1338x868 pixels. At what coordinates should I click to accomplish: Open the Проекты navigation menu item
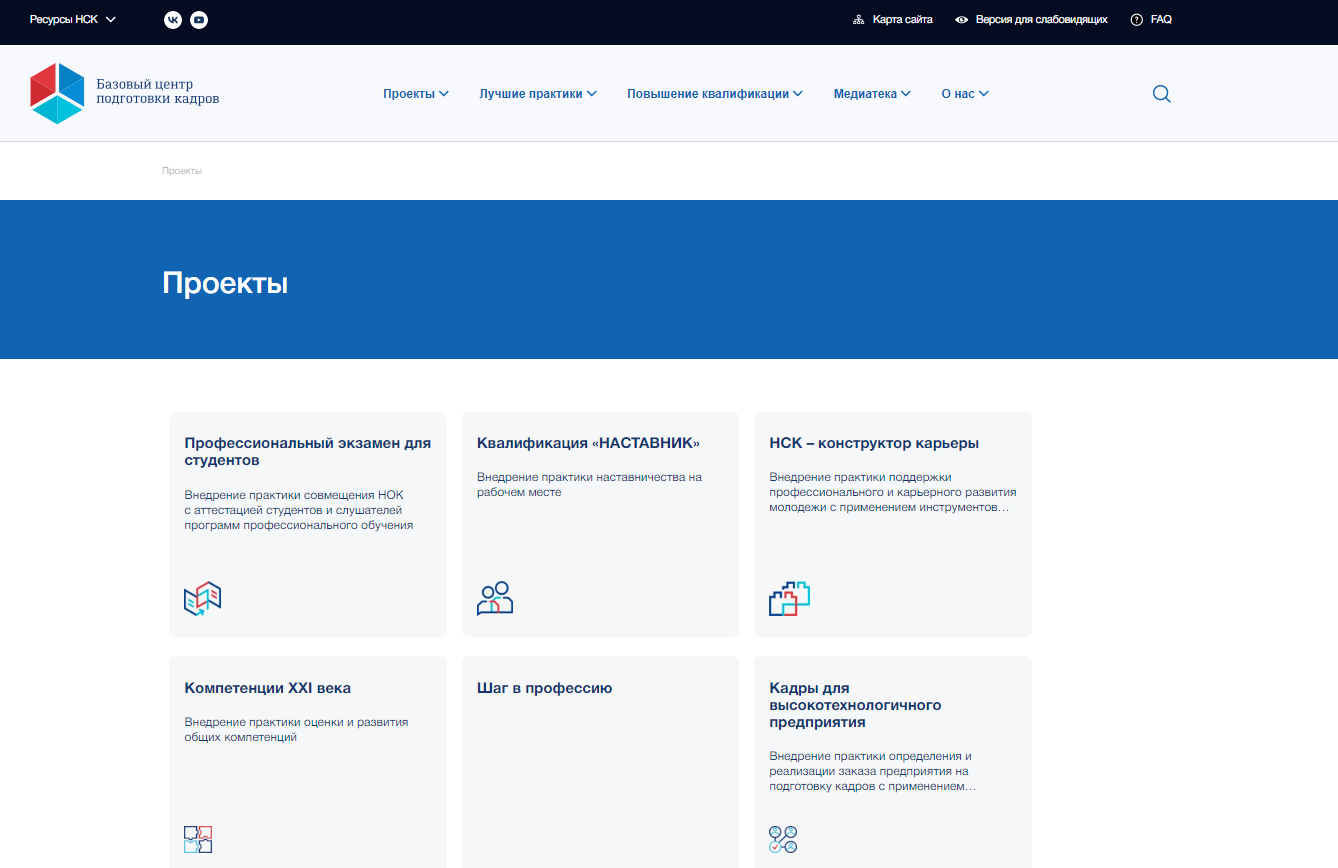point(409,94)
